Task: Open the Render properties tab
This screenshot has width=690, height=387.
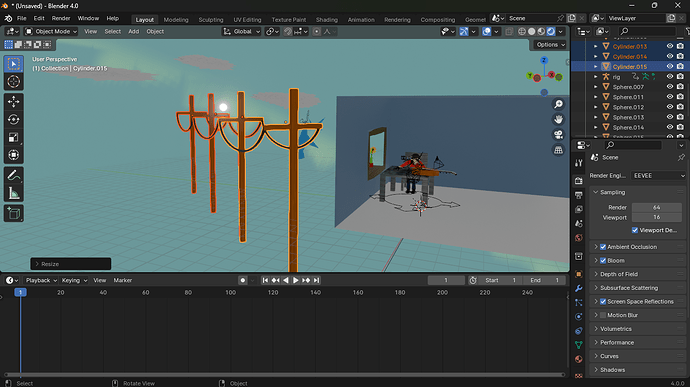Action: (x=579, y=181)
